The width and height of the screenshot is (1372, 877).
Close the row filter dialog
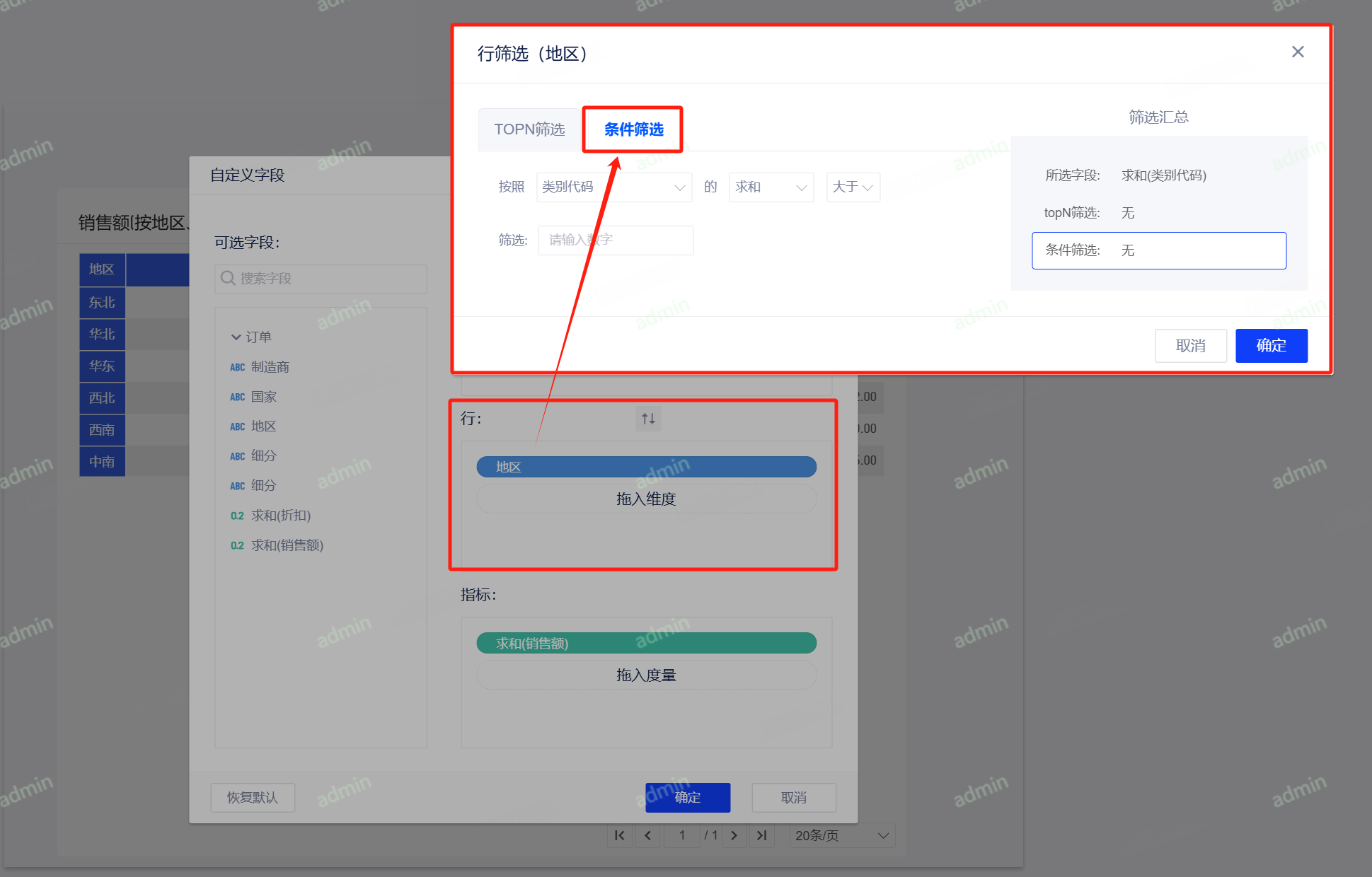tap(1297, 52)
